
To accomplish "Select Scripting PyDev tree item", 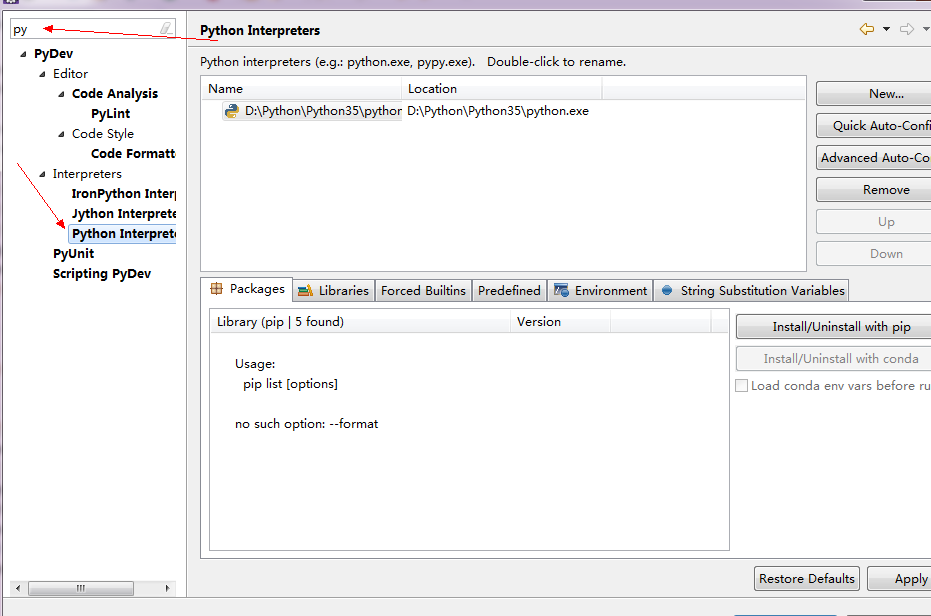I will pyautogui.click(x=102, y=274).
